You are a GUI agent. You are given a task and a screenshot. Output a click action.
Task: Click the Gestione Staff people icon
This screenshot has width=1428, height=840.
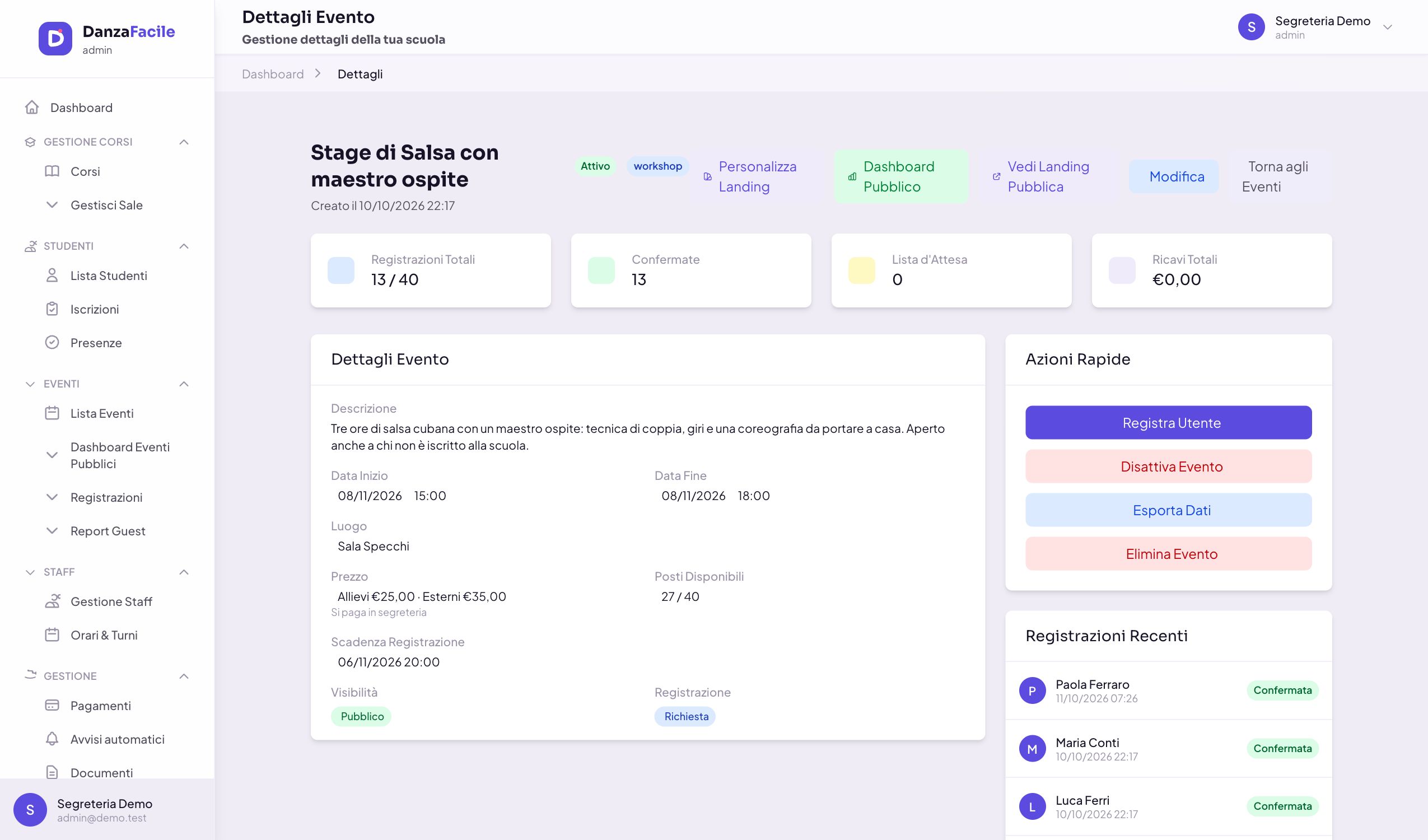(52, 601)
